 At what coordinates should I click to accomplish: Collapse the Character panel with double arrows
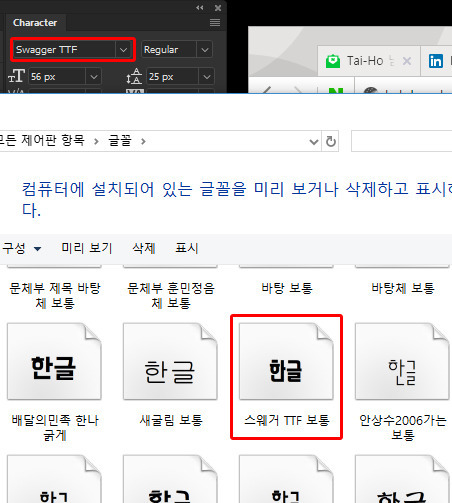[x=200, y=8]
